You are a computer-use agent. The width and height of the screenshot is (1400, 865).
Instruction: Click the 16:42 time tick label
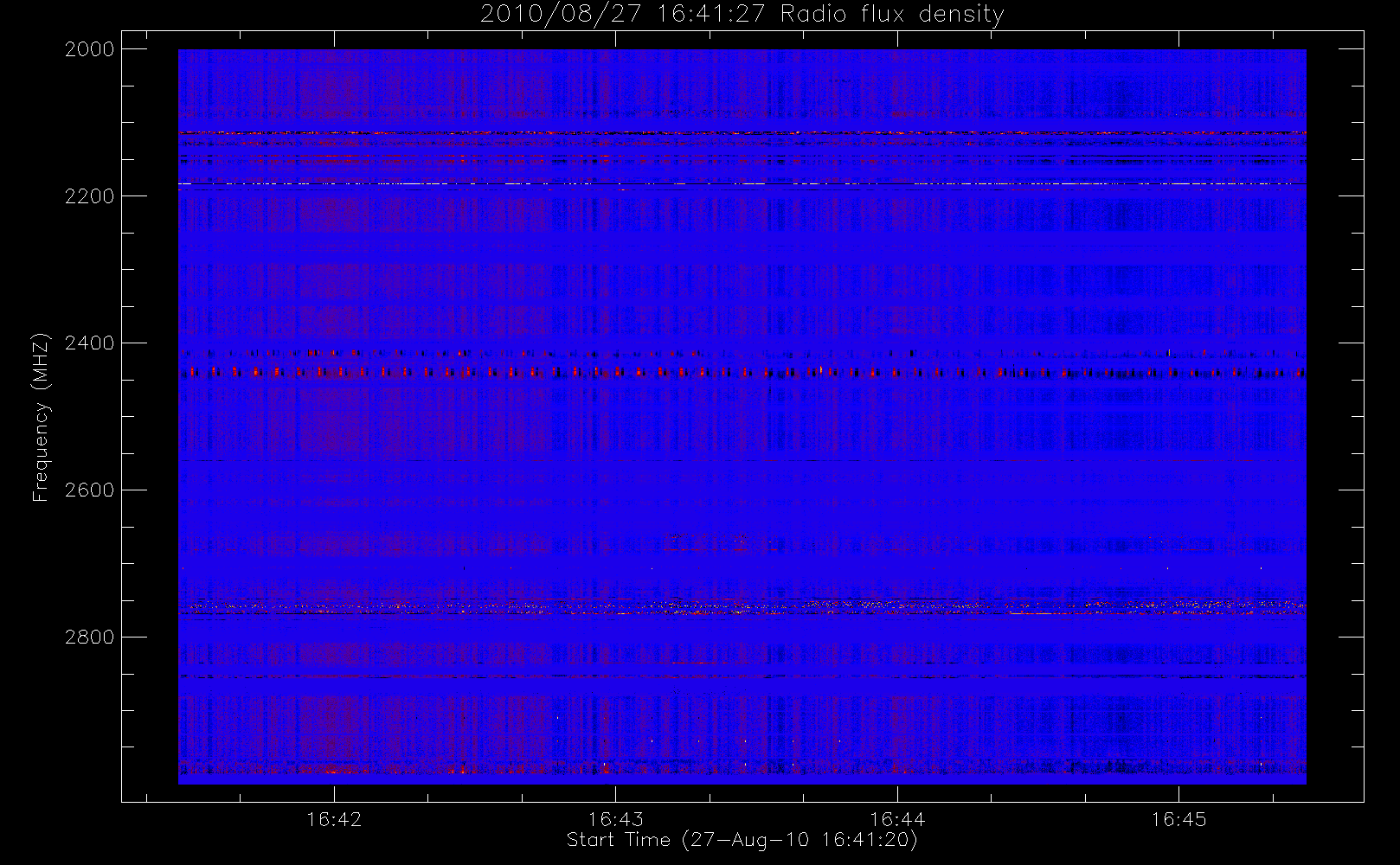[x=334, y=819]
